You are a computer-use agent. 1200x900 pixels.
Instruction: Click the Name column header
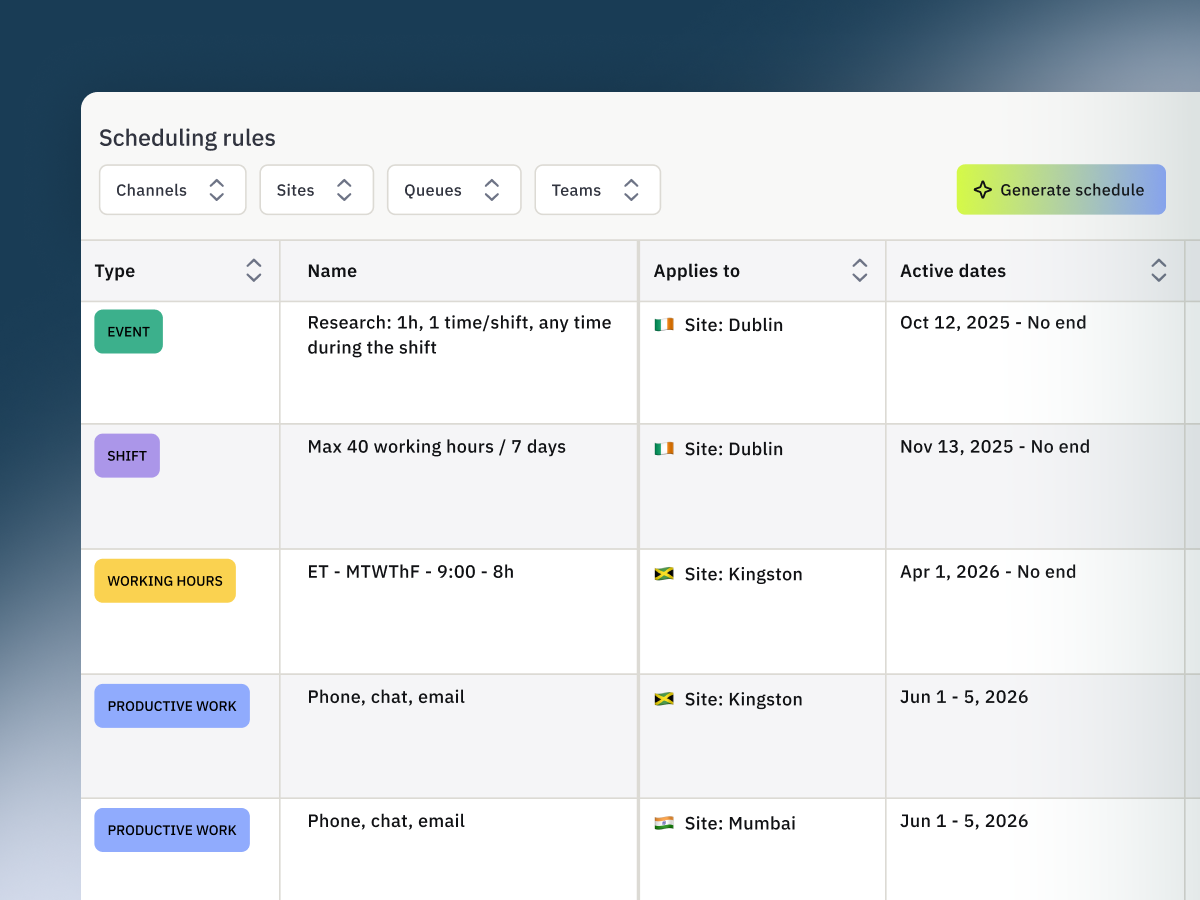332,271
